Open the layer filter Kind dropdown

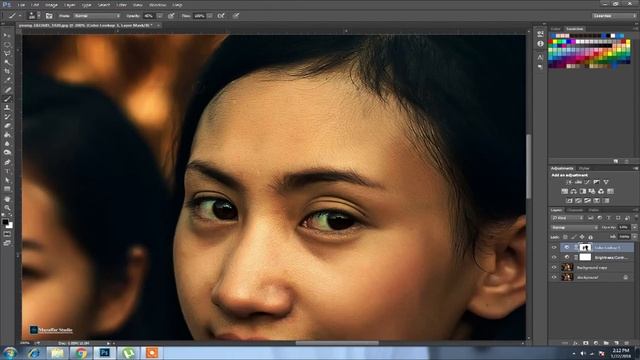click(x=567, y=218)
